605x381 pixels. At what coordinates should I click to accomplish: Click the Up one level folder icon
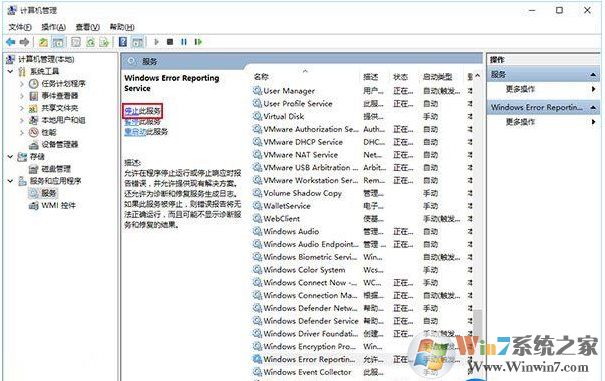coord(43,42)
